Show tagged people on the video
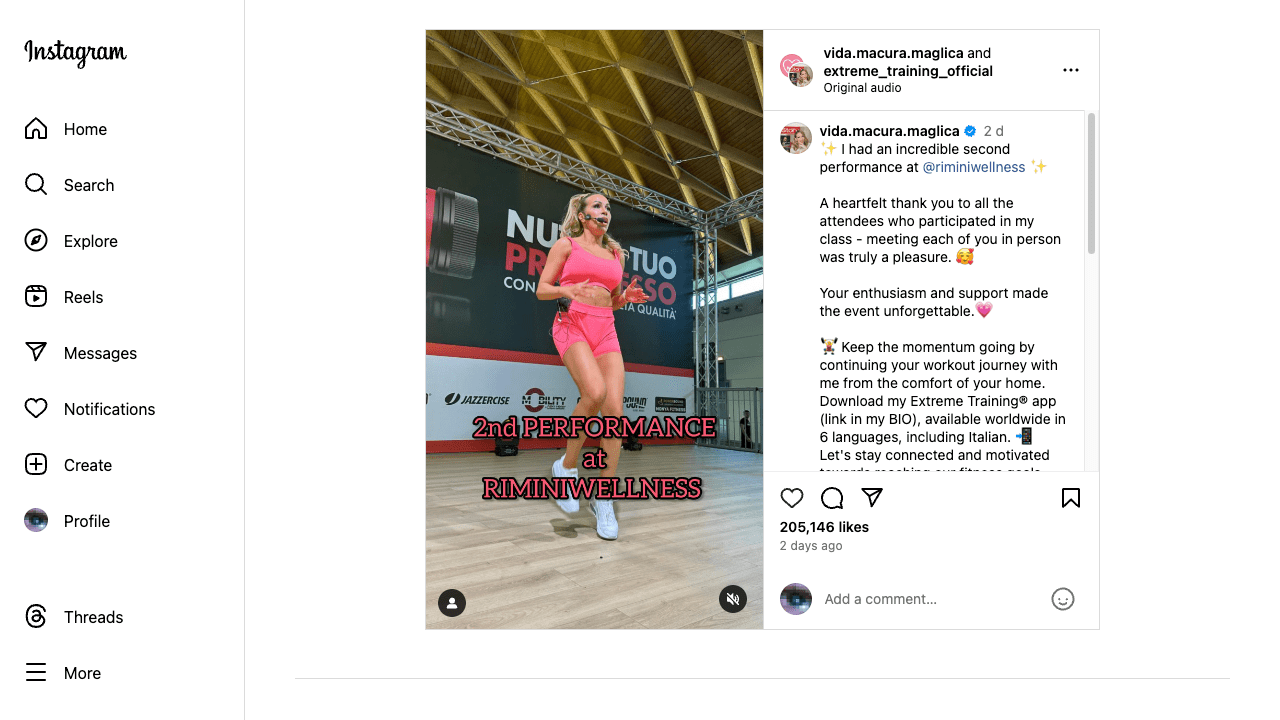This screenshot has height=720, width=1280. point(452,603)
